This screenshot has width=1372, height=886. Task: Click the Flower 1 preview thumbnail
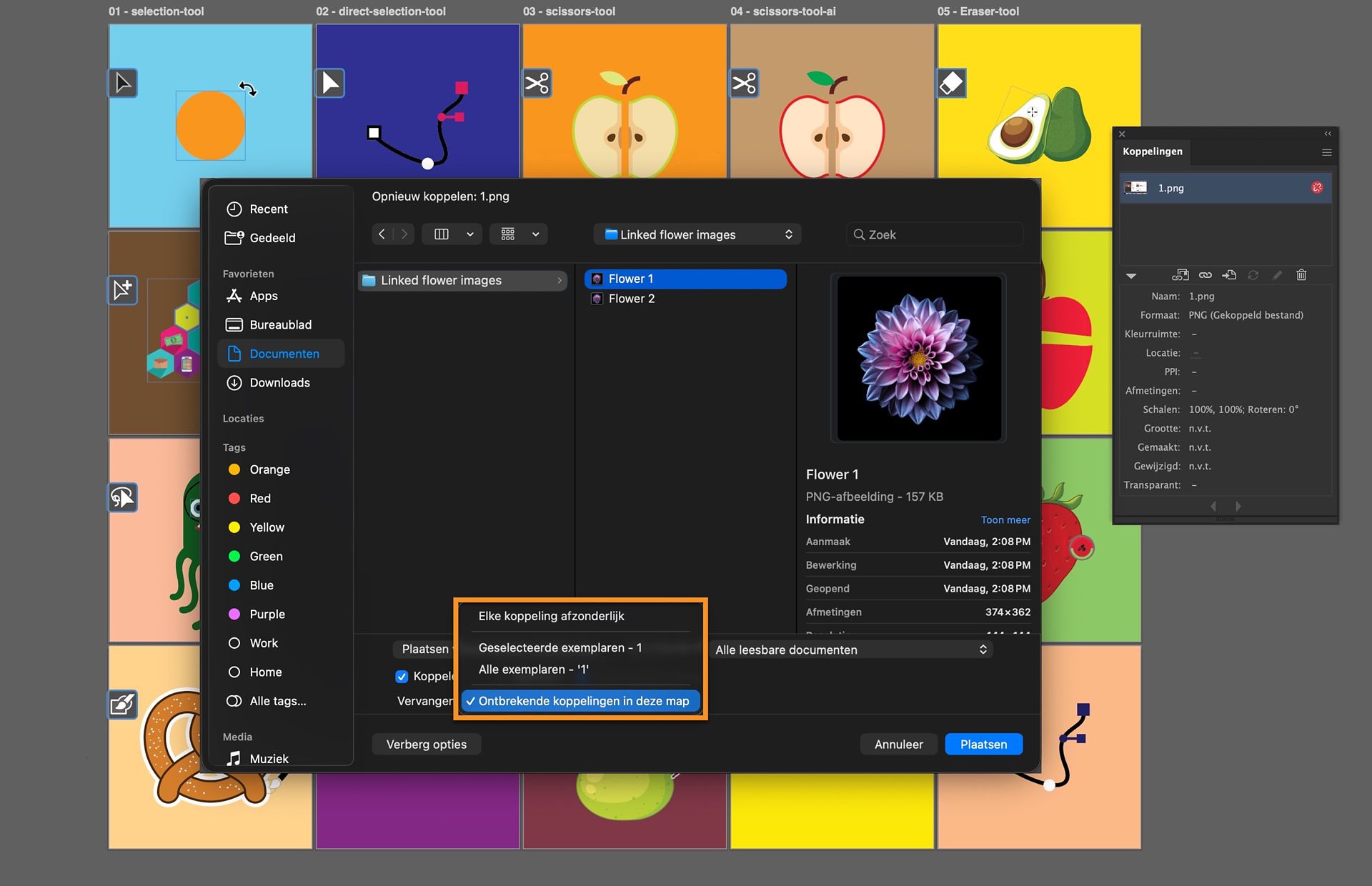918,358
